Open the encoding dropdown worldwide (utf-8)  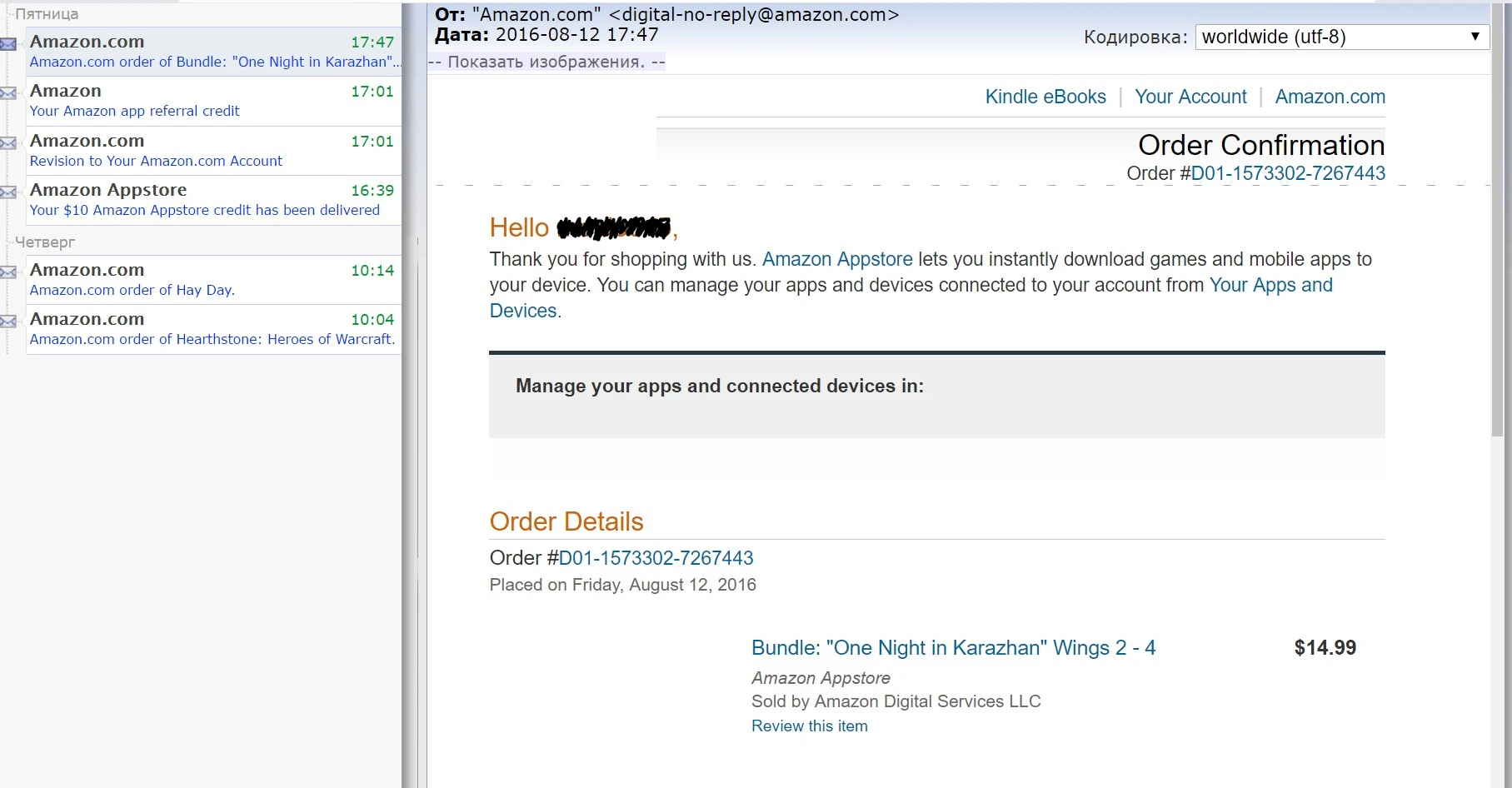[x=1341, y=37]
